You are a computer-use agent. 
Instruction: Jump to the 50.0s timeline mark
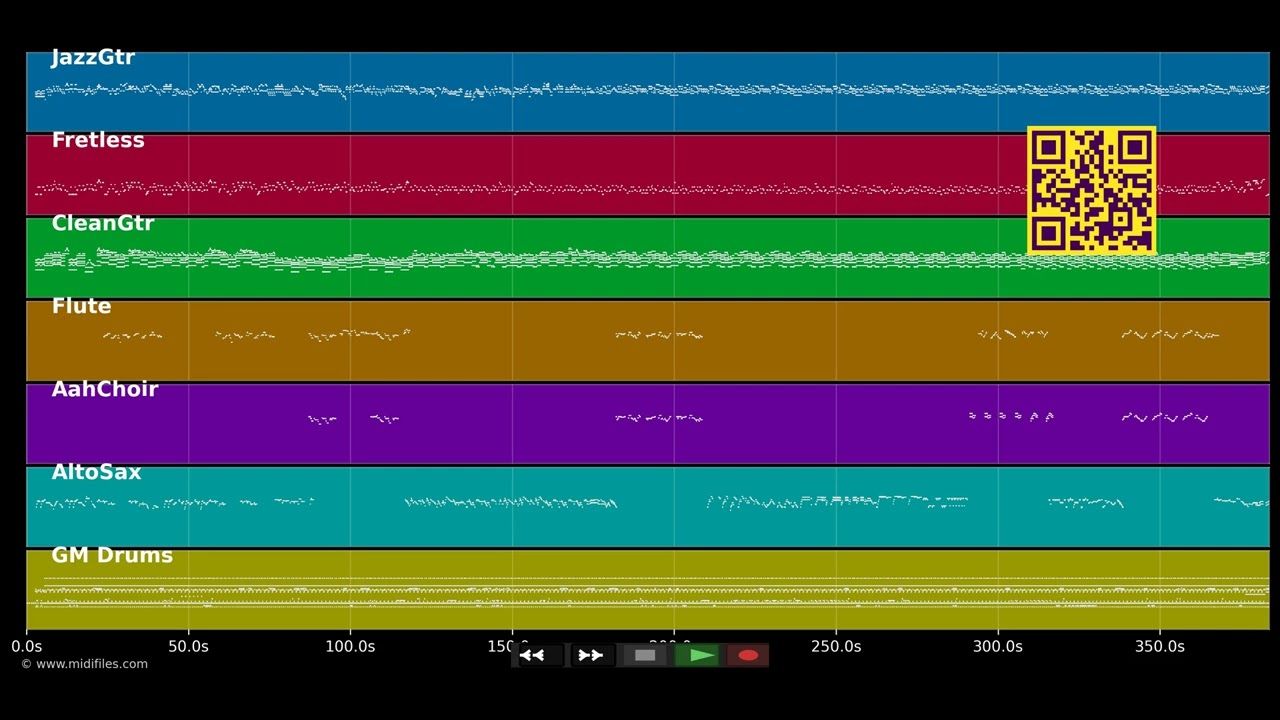(x=188, y=647)
